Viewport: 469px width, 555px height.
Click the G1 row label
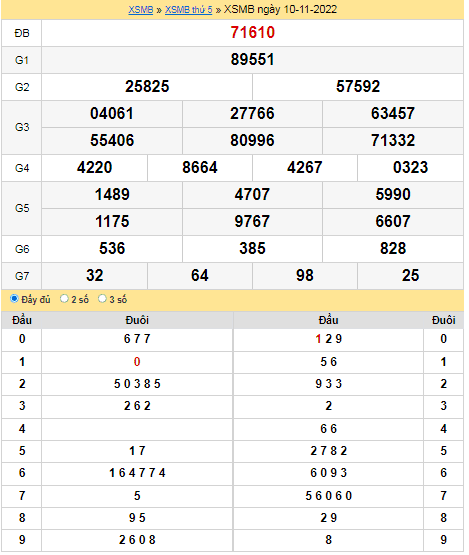point(22,60)
